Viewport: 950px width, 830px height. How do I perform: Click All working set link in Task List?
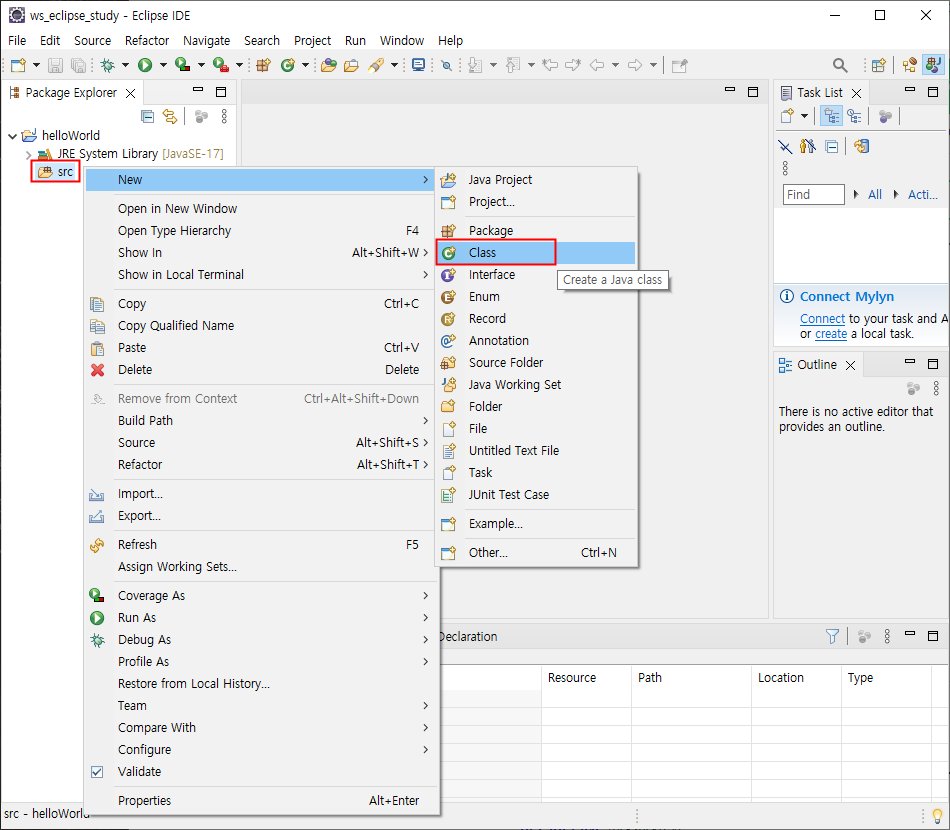(x=875, y=194)
